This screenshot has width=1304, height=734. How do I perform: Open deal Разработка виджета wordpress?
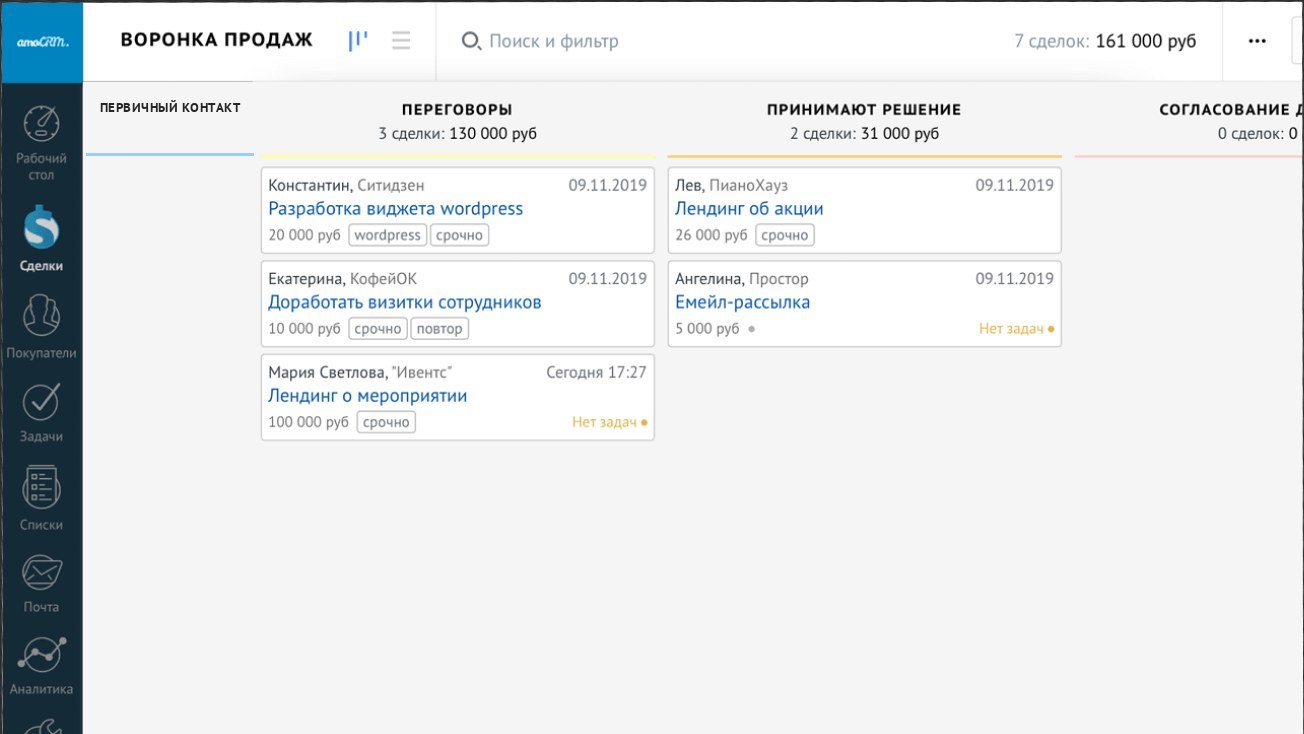pyautogui.click(x=396, y=209)
